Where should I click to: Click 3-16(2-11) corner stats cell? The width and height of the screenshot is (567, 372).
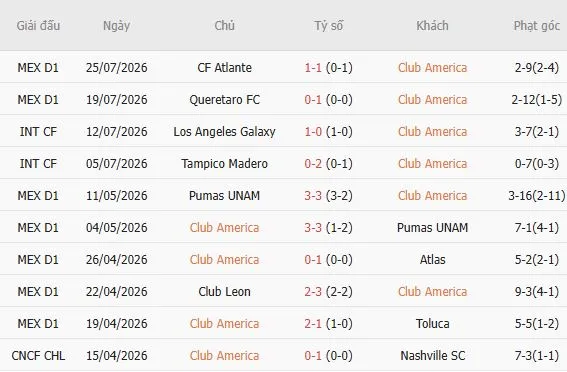tap(537, 196)
